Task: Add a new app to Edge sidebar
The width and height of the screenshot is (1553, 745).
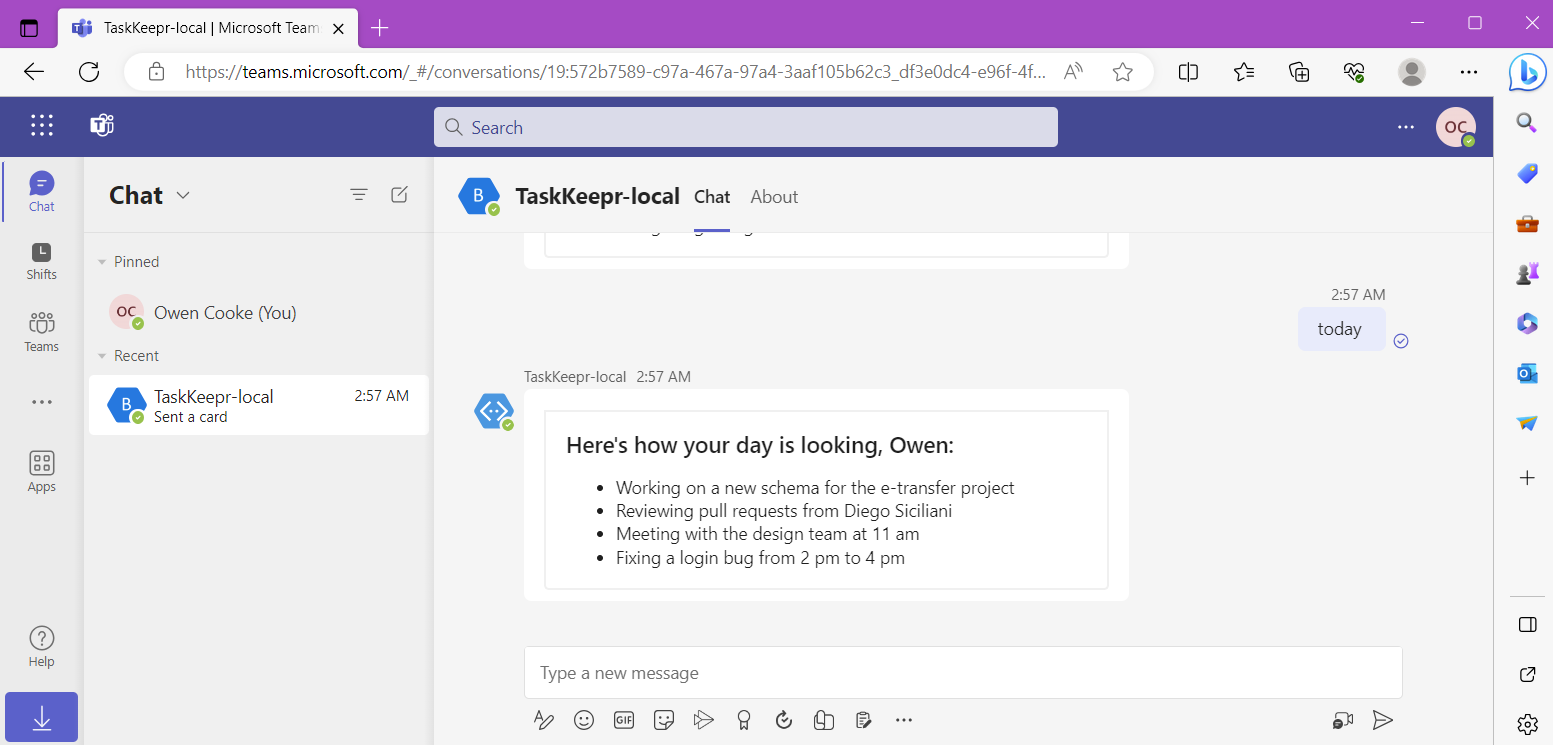Action: point(1527,478)
